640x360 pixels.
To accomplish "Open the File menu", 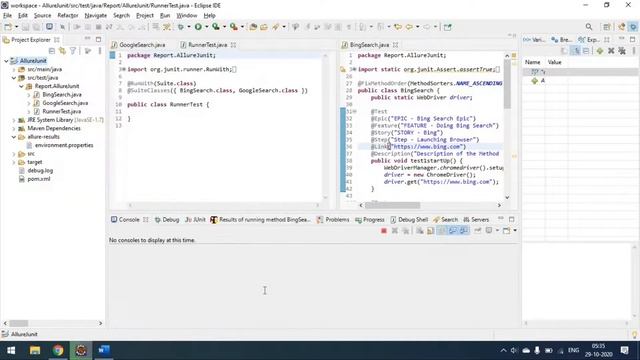I will click(x=7, y=16).
